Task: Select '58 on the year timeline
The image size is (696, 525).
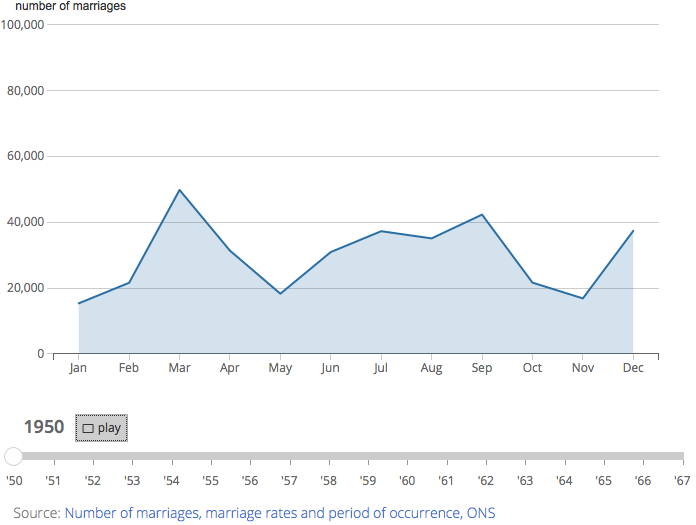Action: (328, 481)
